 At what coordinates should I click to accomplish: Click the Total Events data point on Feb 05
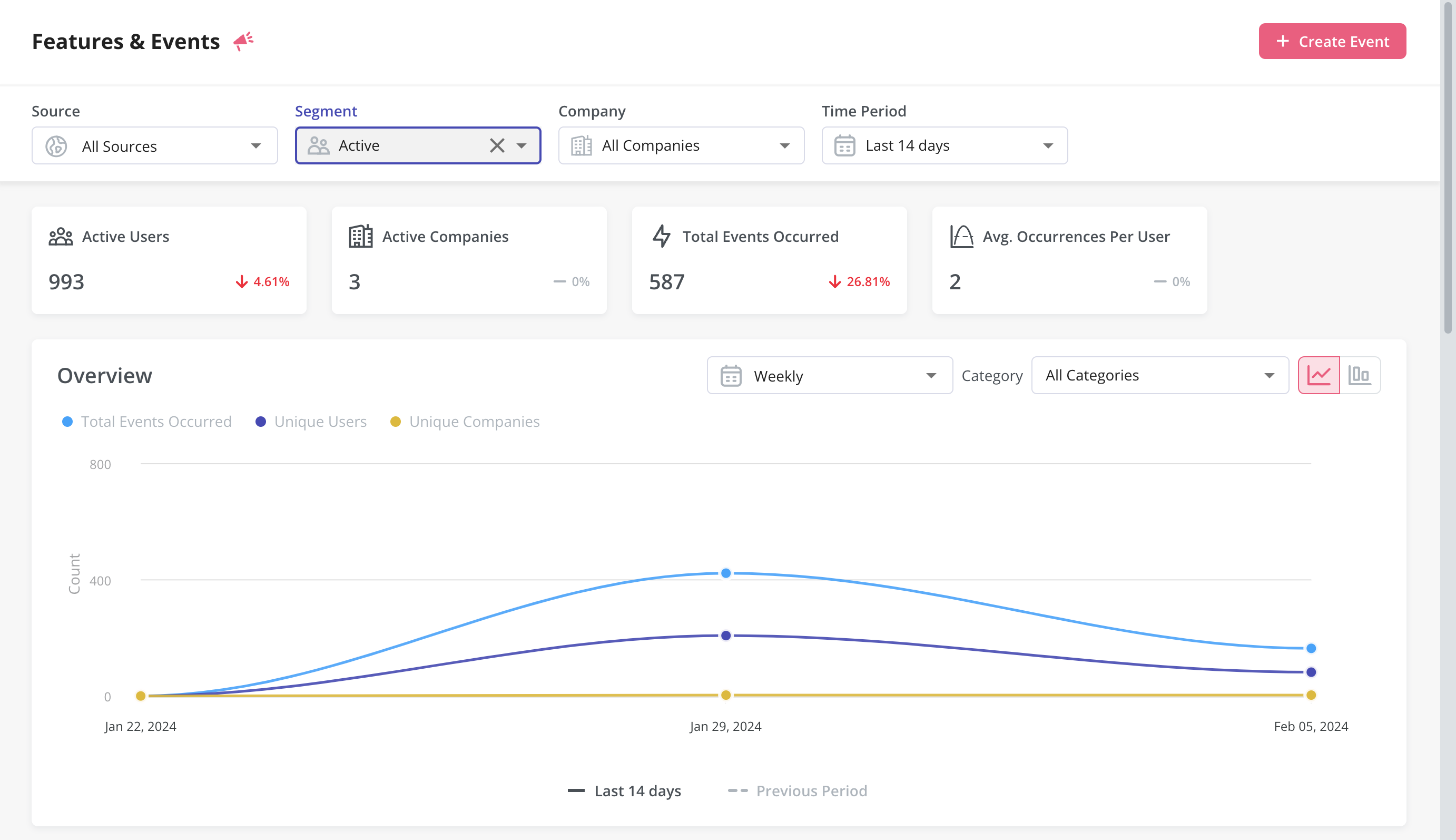(1311, 648)
